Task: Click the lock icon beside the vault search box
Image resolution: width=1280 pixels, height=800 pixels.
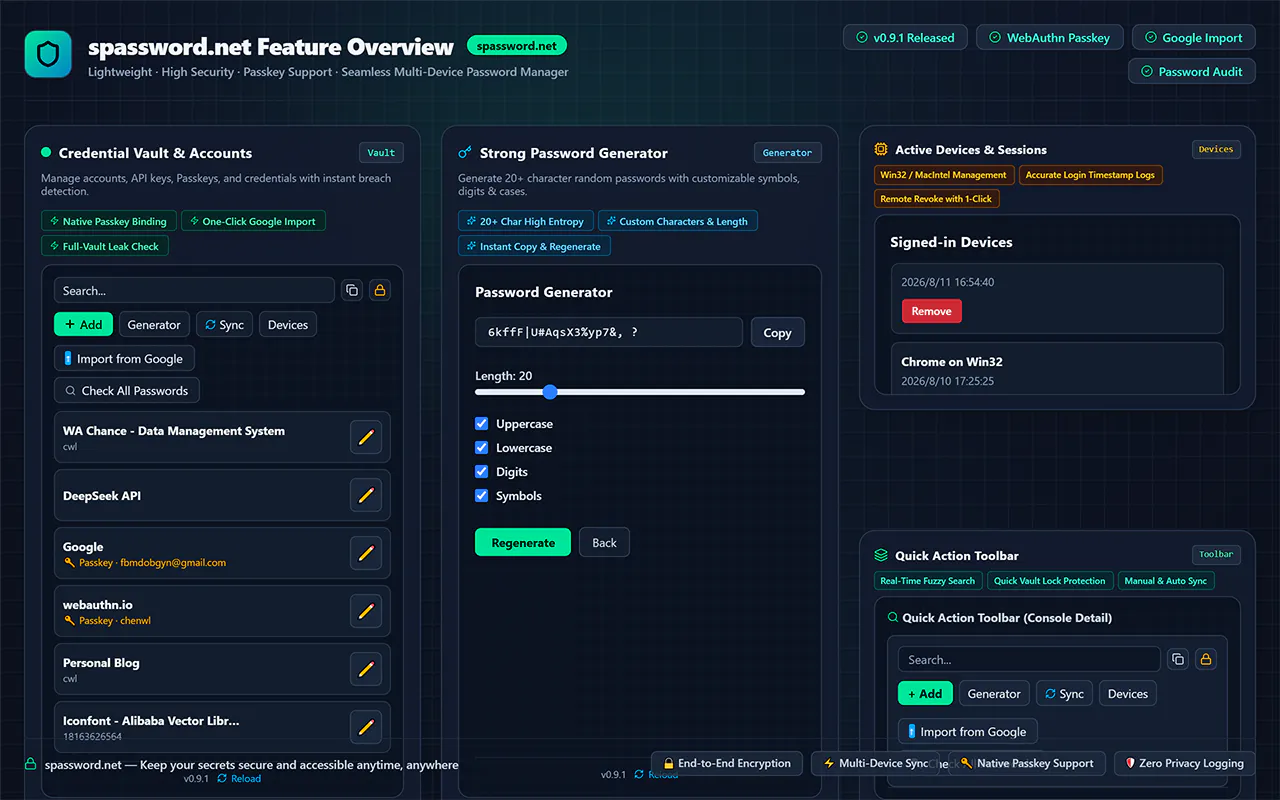Action: pyautogui.click(x=379, y=290)
